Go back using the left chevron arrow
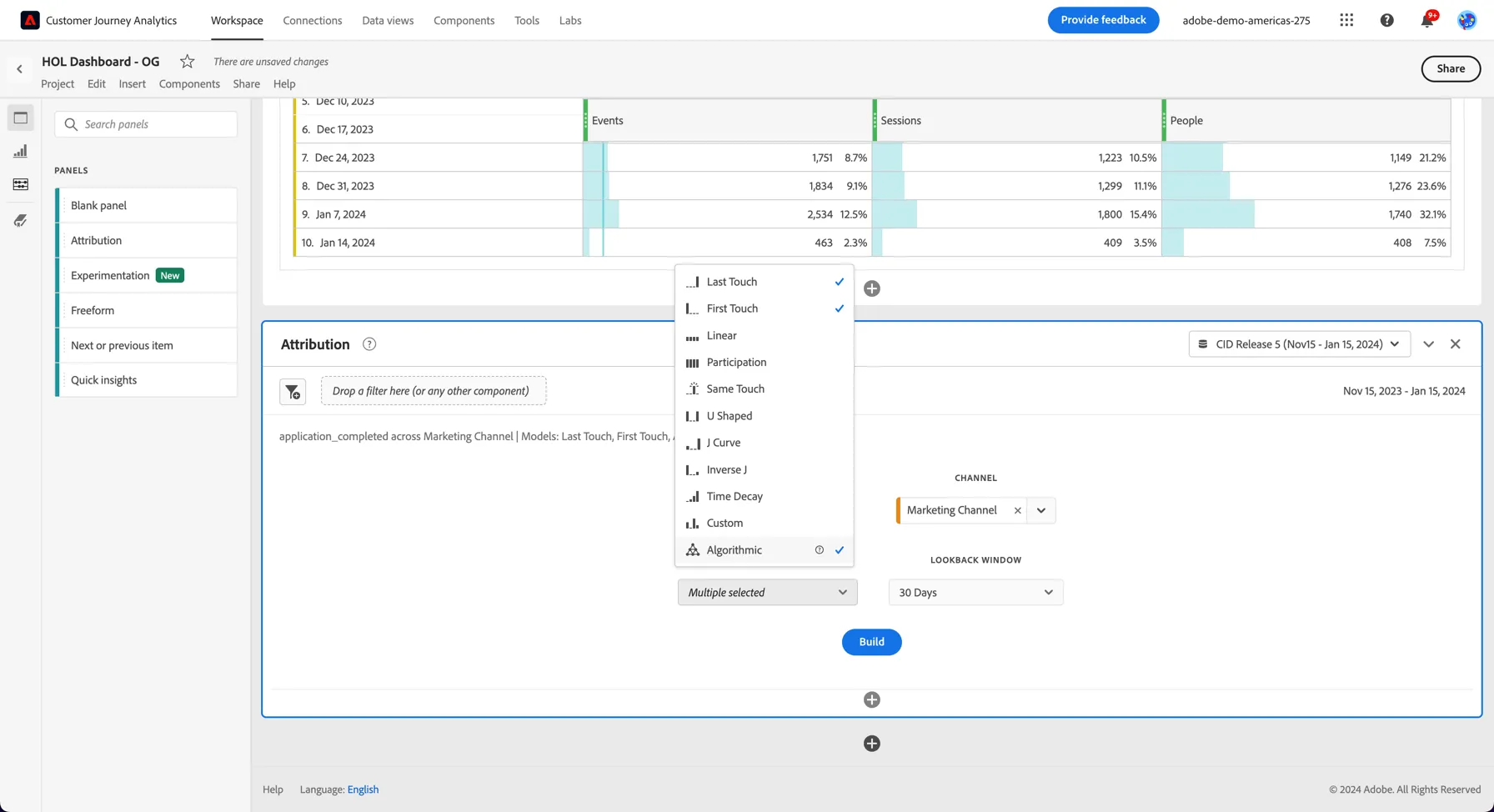The image size is (1494, 812). click(19, 69)
